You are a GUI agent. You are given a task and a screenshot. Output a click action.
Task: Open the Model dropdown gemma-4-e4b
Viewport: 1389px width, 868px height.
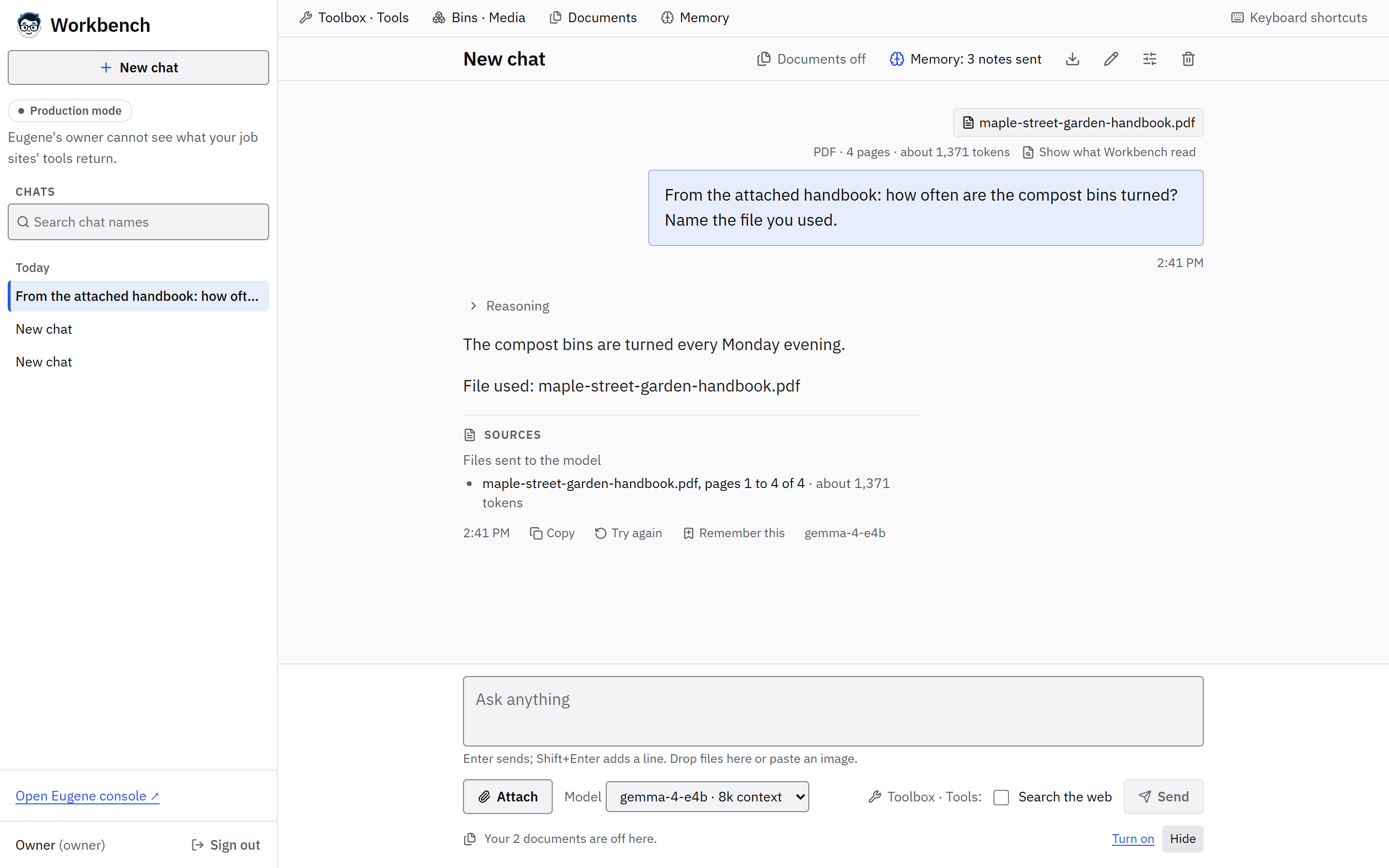(x=707, y=797)
